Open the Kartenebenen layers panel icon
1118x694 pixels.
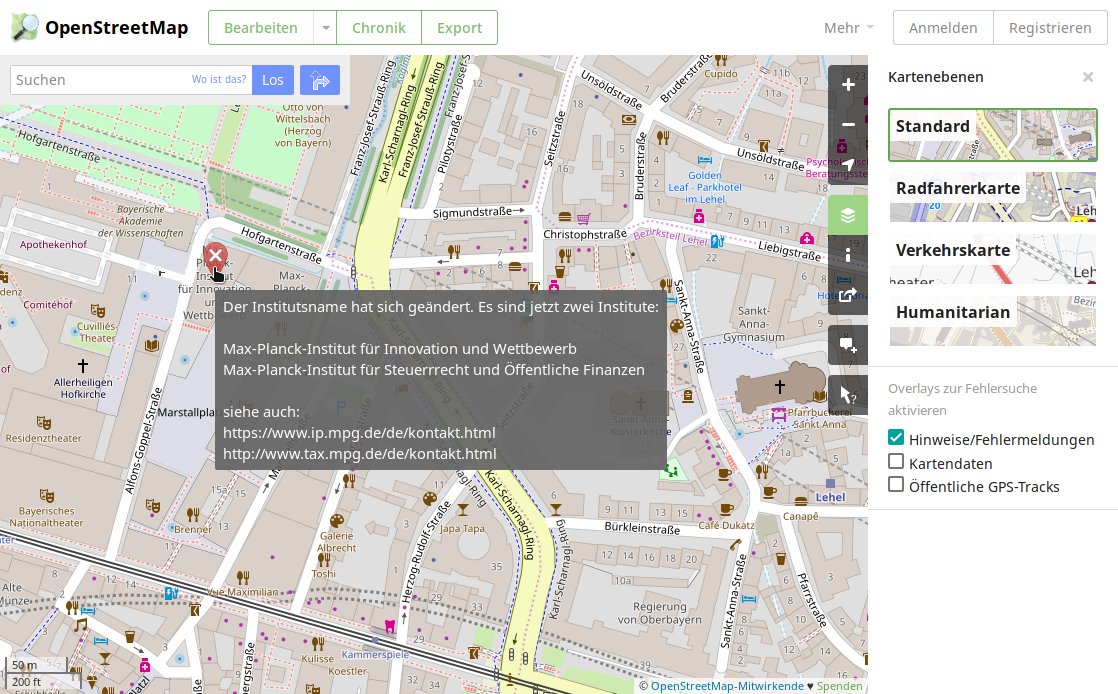(848, 215)
